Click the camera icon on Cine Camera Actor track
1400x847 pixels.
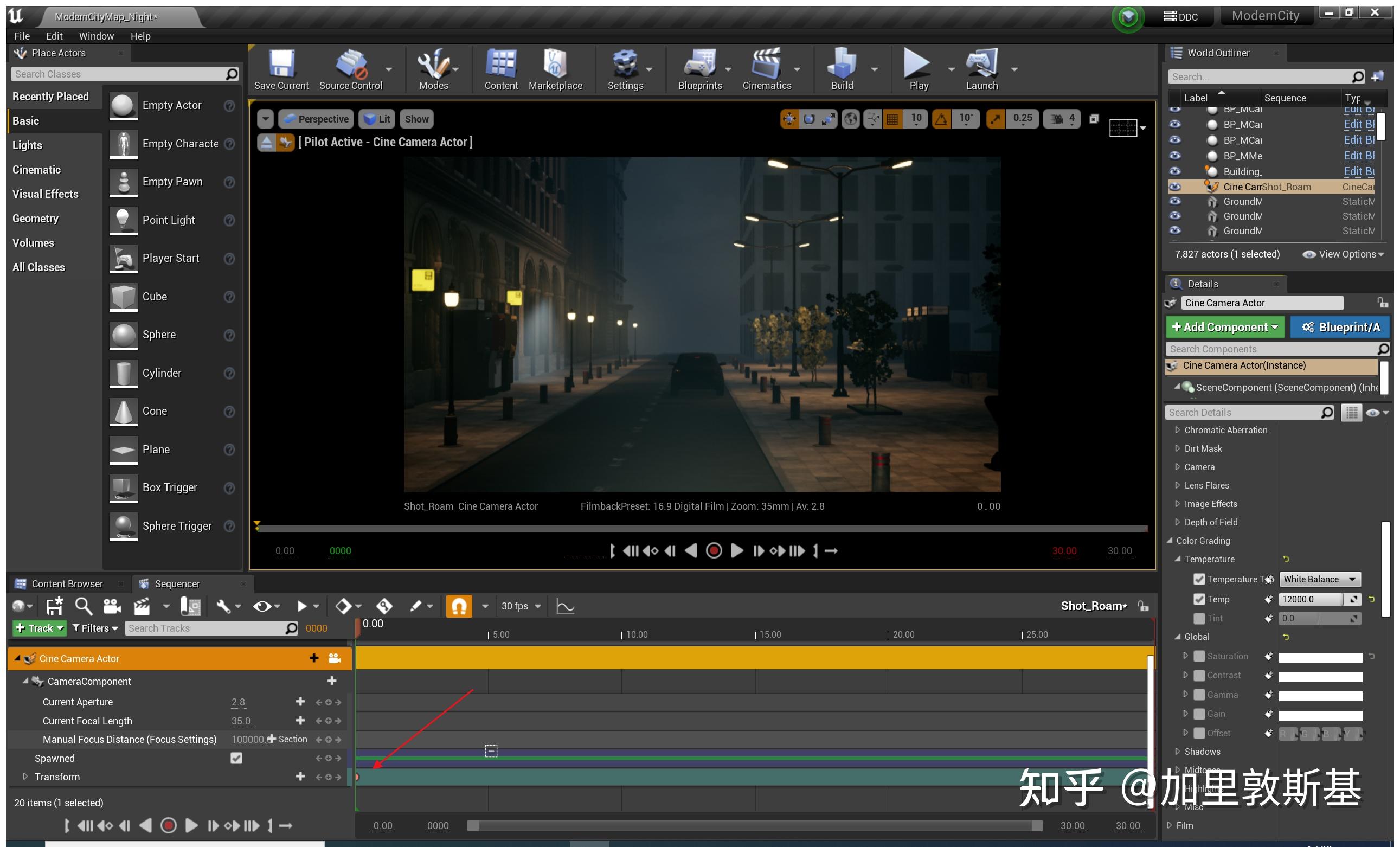coord(334,658)
